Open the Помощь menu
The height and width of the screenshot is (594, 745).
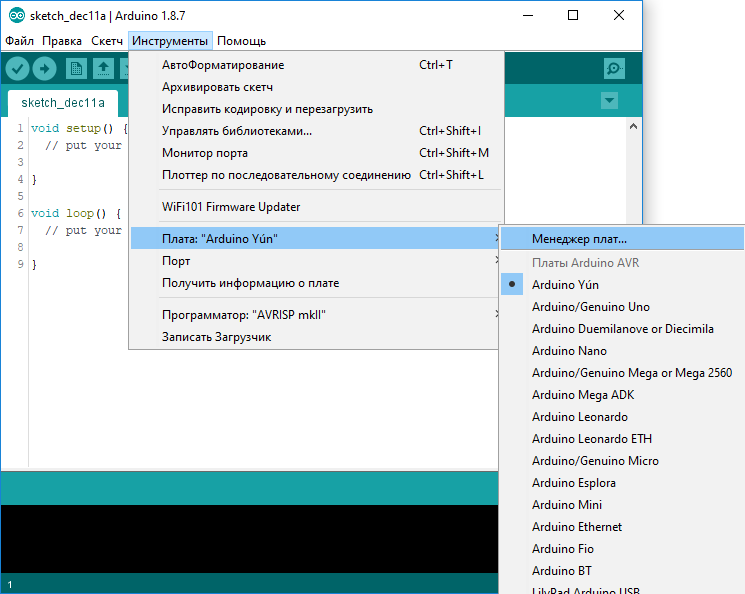[x=241, y=41]
